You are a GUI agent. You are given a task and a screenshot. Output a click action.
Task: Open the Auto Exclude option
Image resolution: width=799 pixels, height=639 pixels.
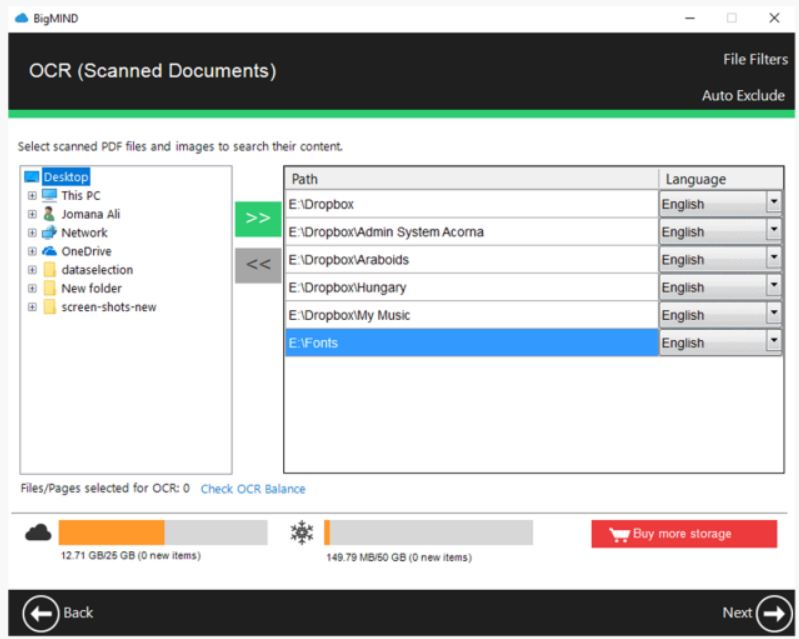pyautogui.click(x=743, y=95)
